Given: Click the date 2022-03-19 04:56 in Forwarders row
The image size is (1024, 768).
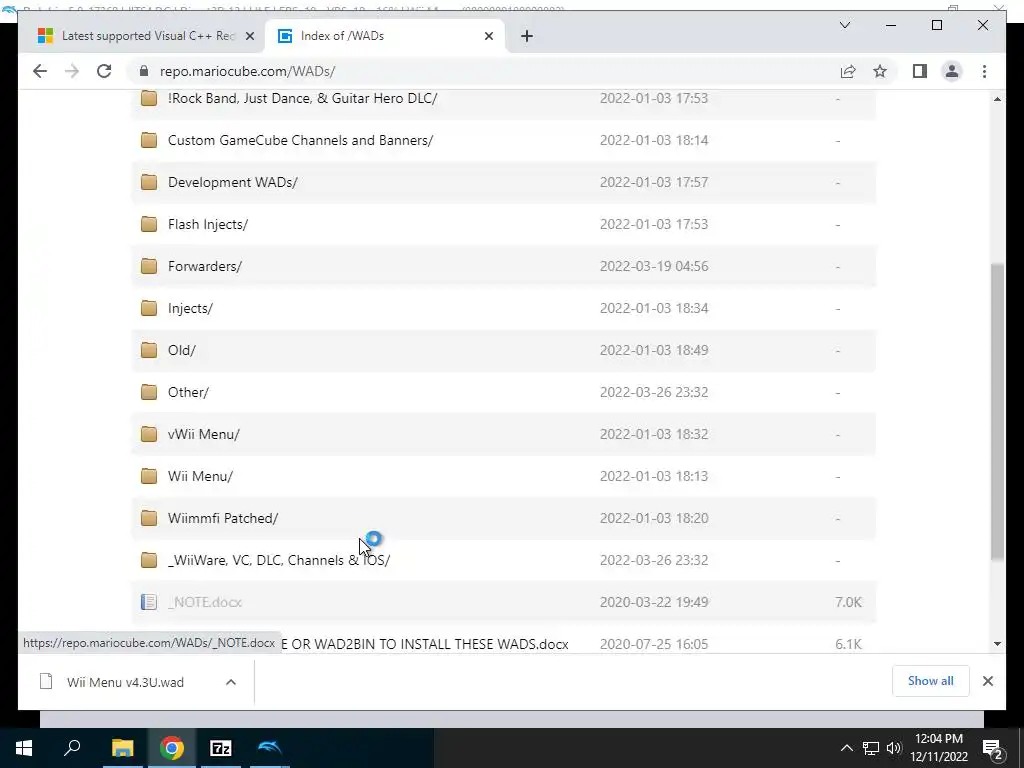Looking at the screenshot, I should [654, 266].
